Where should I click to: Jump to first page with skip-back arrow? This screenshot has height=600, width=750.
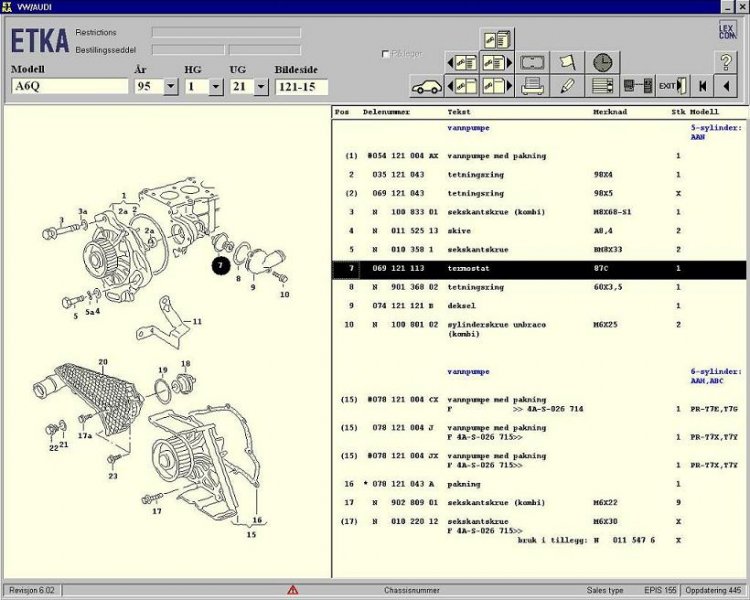(703, 86)
